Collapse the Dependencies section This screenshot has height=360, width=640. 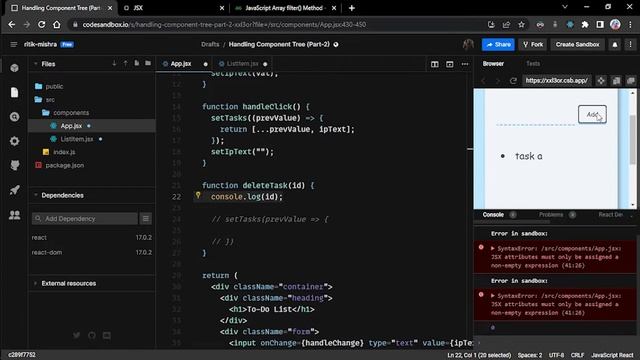36,195
